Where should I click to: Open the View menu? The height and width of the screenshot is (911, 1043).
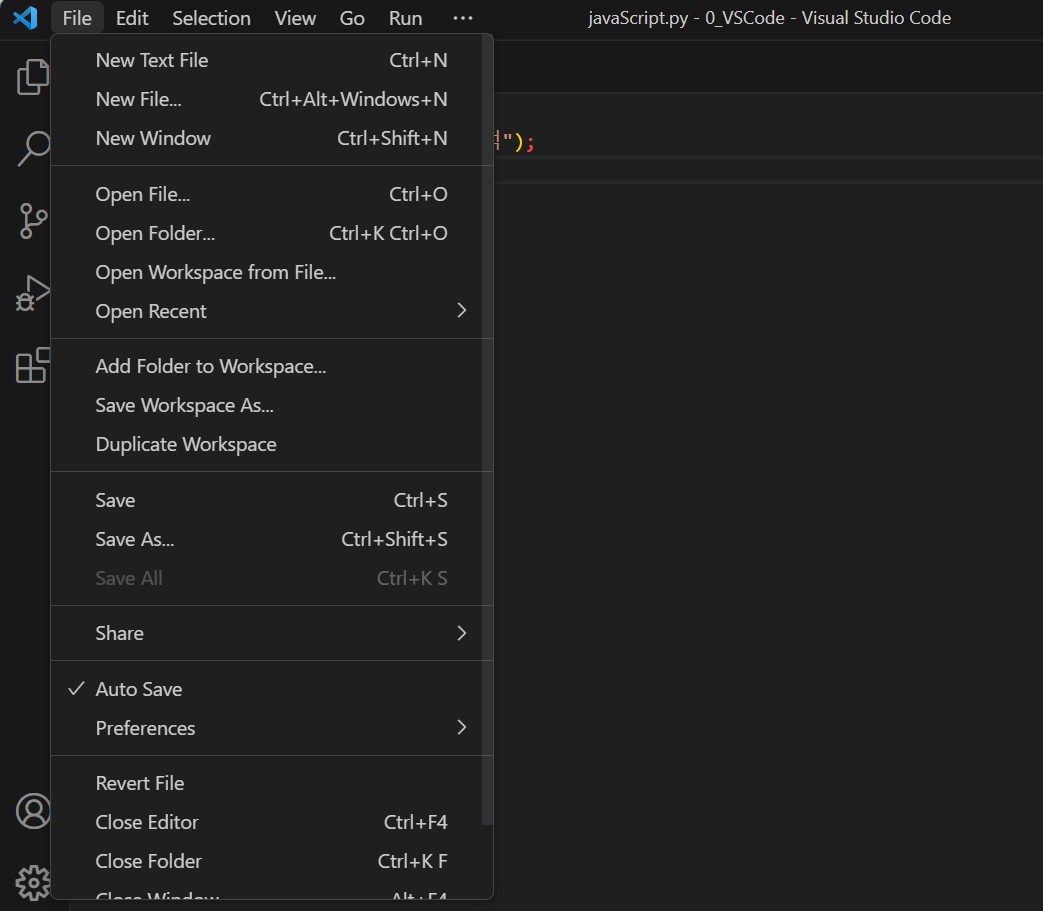(x=295, y=18)
